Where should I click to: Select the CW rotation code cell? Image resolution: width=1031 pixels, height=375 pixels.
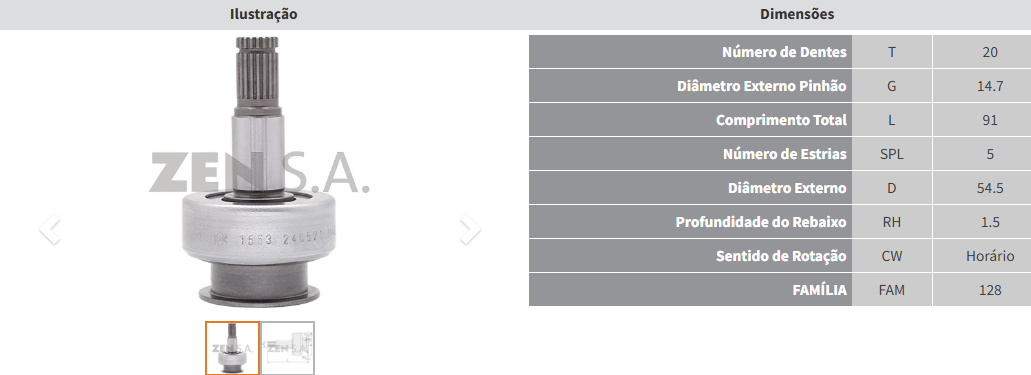(892, 256)
